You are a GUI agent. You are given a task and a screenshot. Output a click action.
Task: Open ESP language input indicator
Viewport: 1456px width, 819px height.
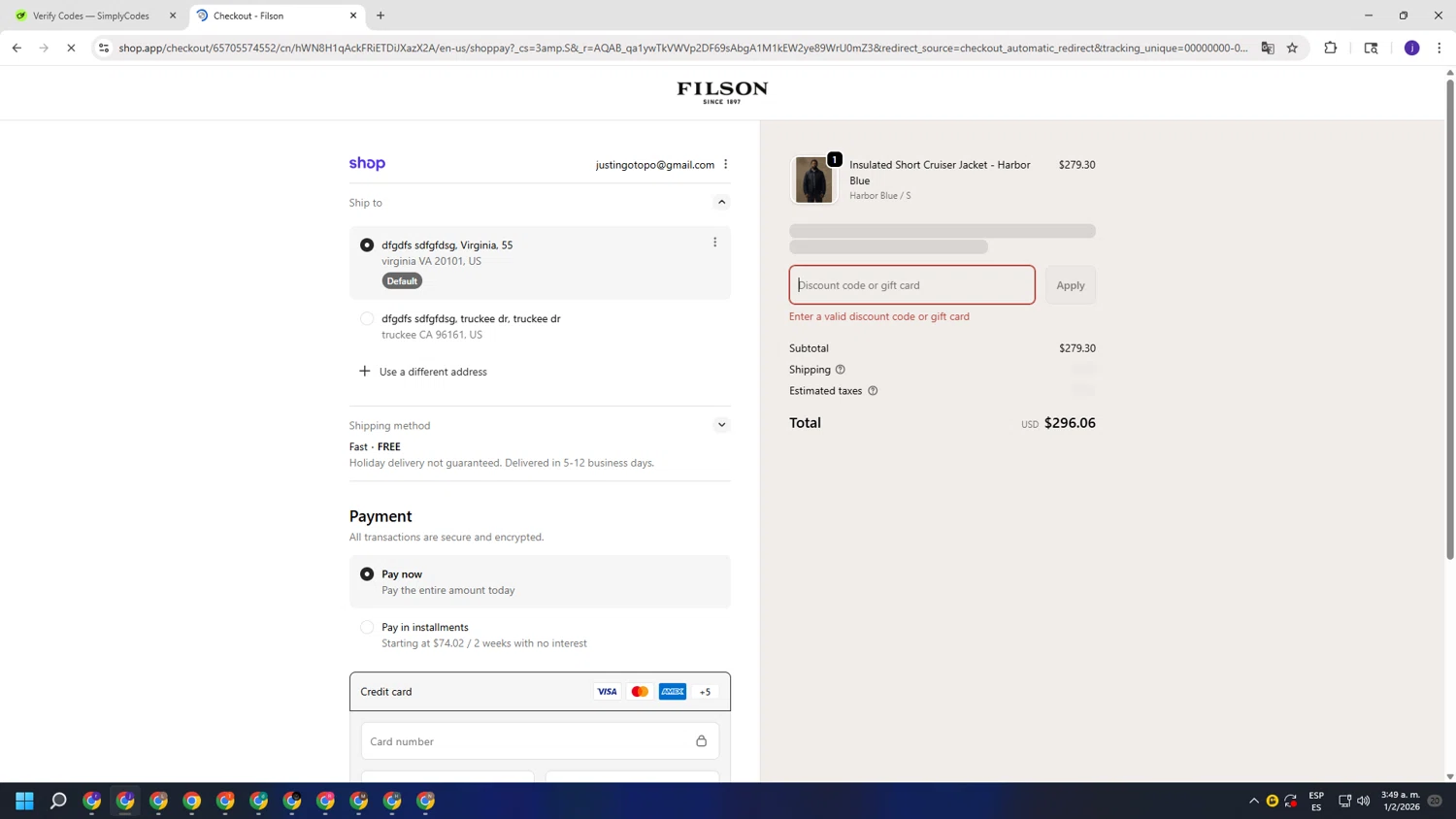(1316, 801)
